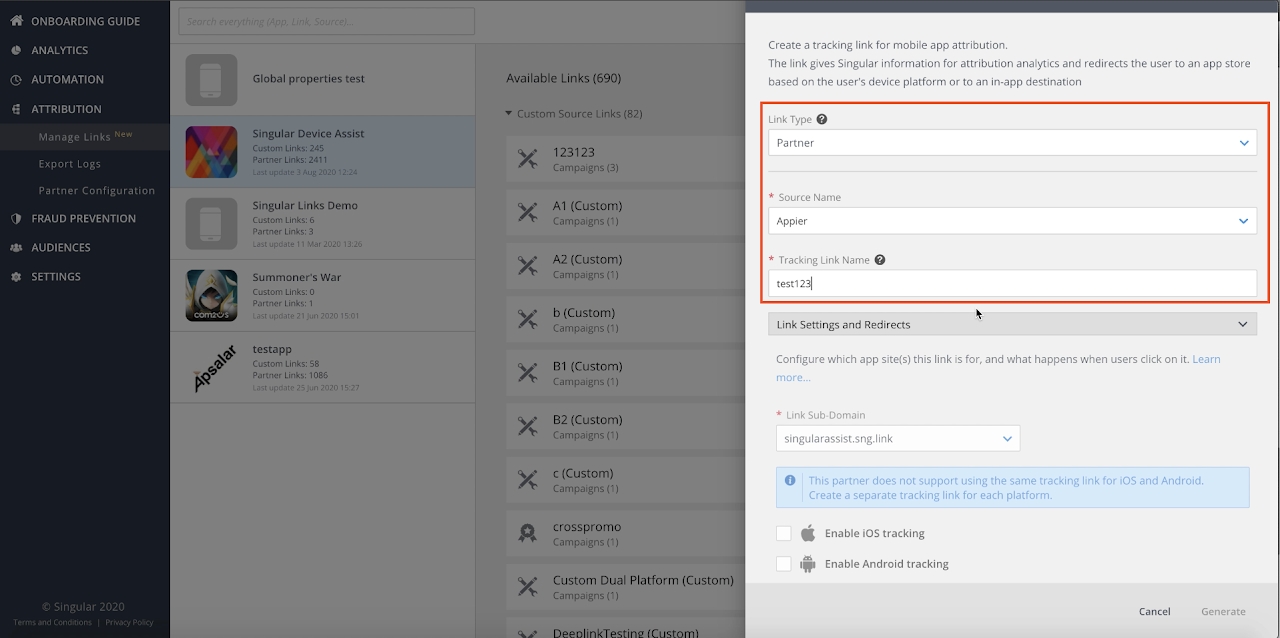This screenshot has width=1280, height=638.
Task: Click the Settings gear icon in sidebar
Action: (16, 277)
